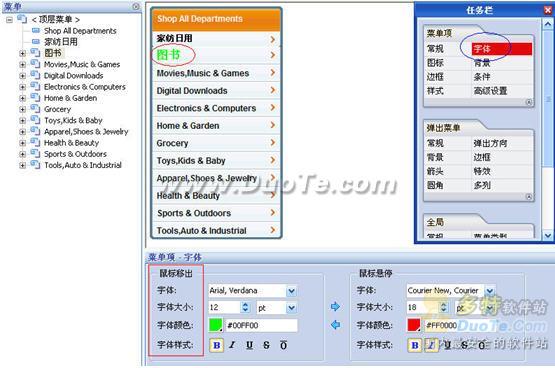Toggle Italic in the 鼠标移出 font style
The image size is (555, 368).
pos(233,345)
